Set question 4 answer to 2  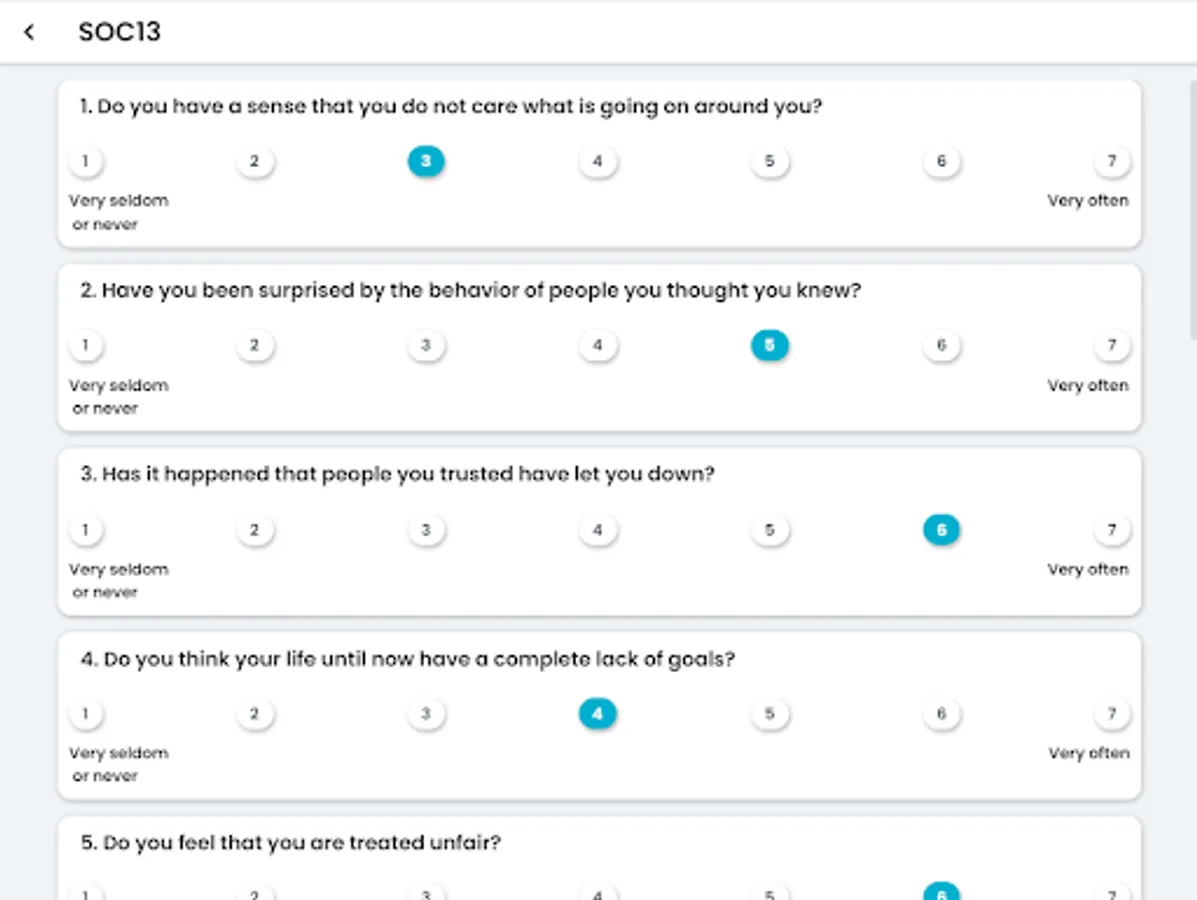coord(255,714)
